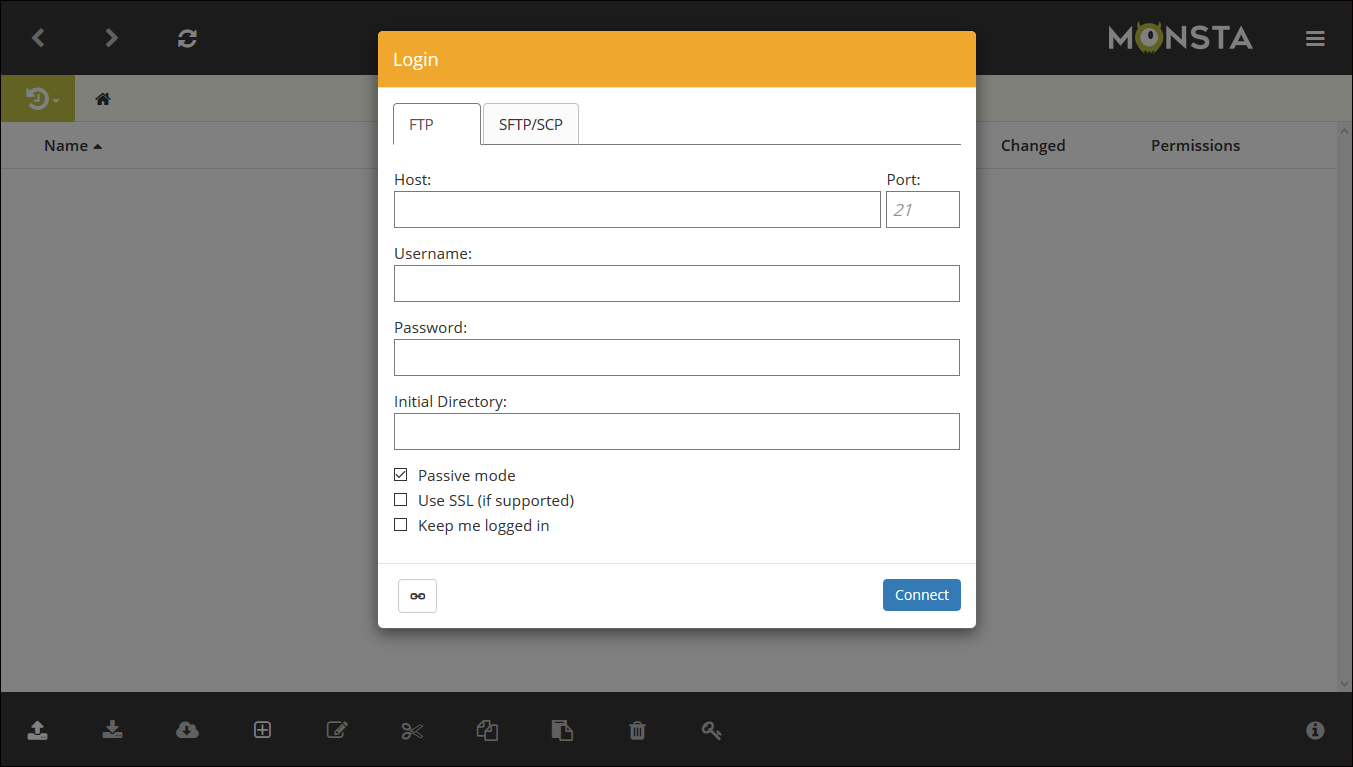Open the info icon

(1315, 730)
